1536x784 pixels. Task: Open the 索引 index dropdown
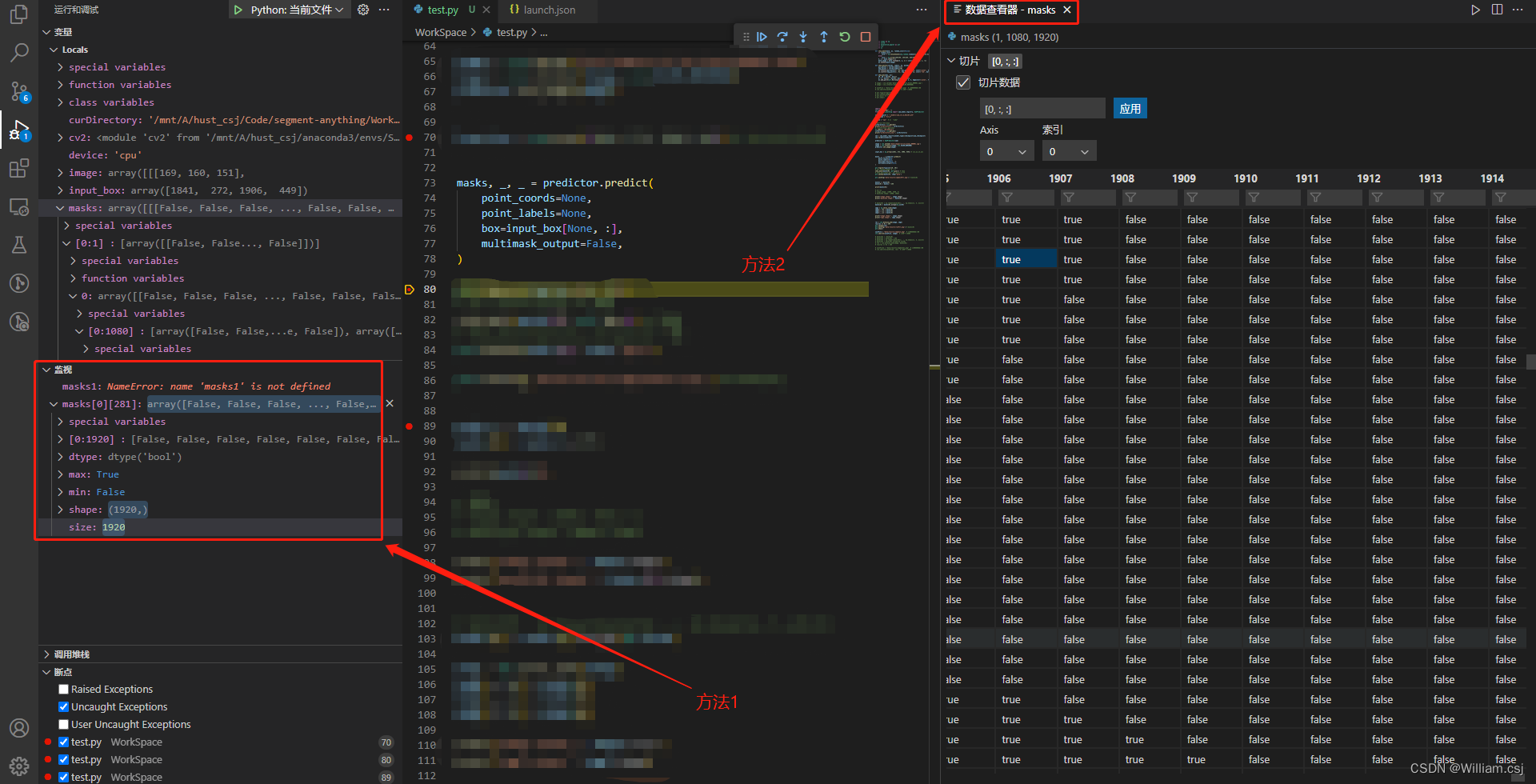coord(1069,151)
